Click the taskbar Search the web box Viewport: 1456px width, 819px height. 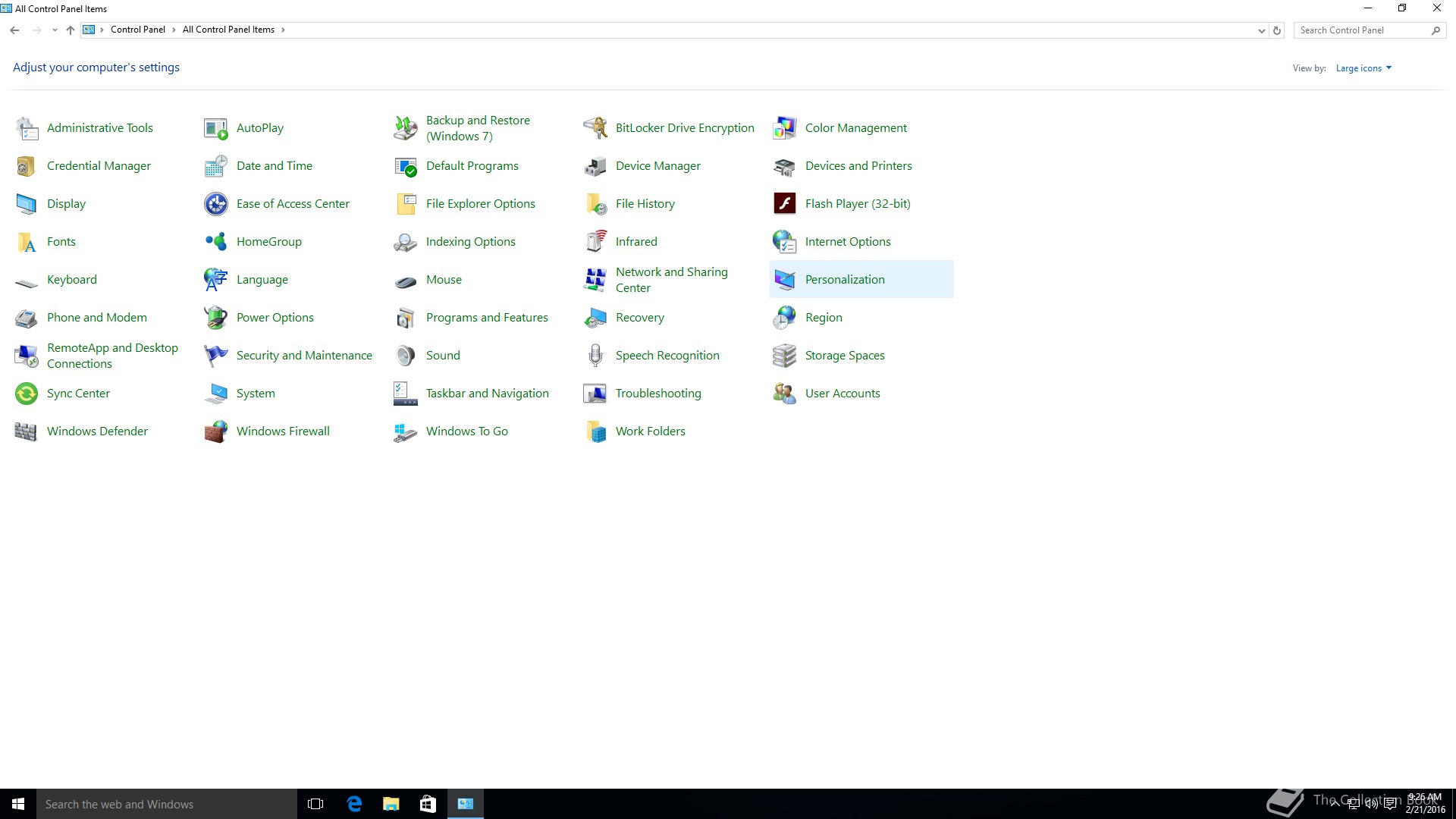(x=167, y=804)
